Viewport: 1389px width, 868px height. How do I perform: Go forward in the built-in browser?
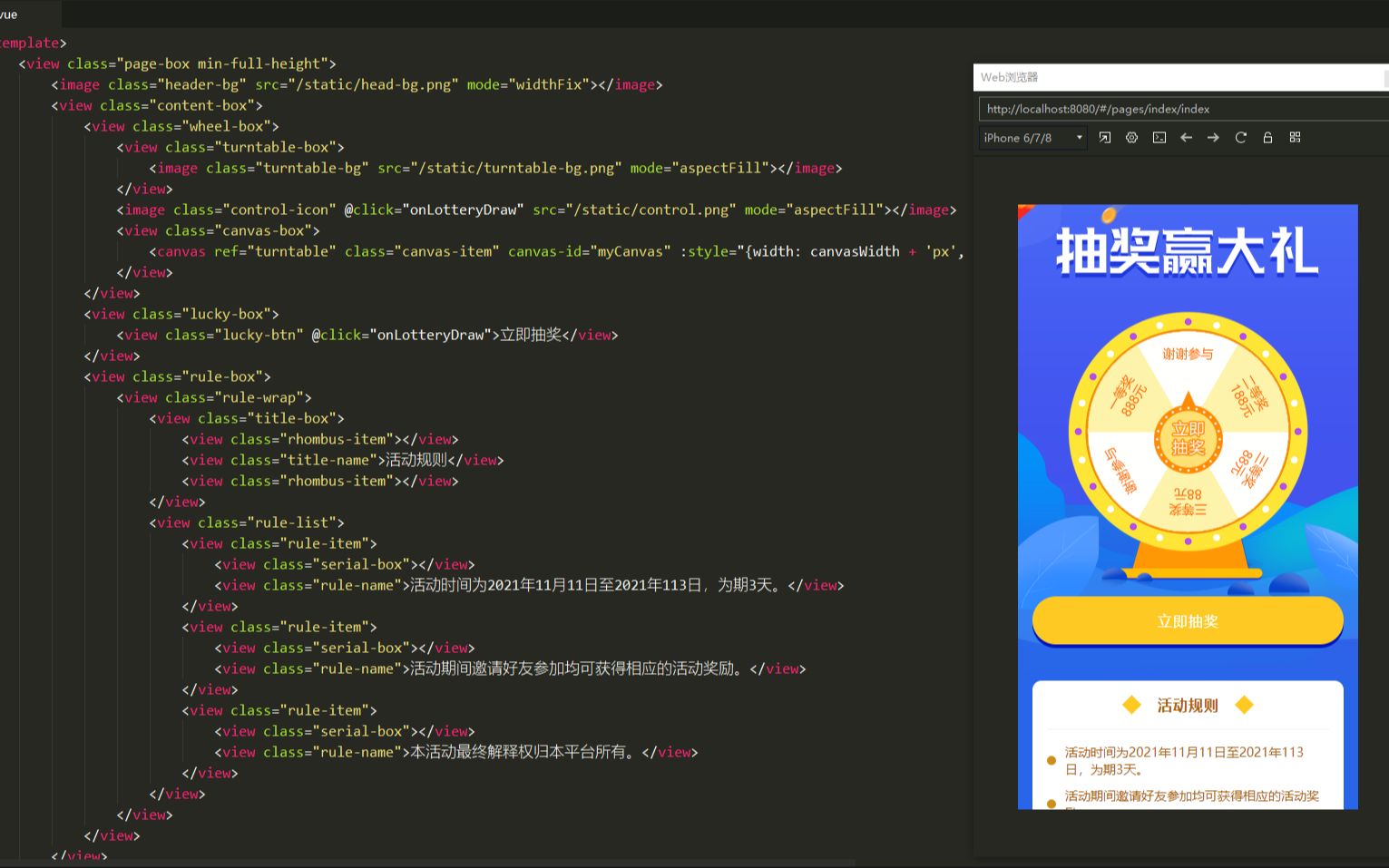[1213, 138]
